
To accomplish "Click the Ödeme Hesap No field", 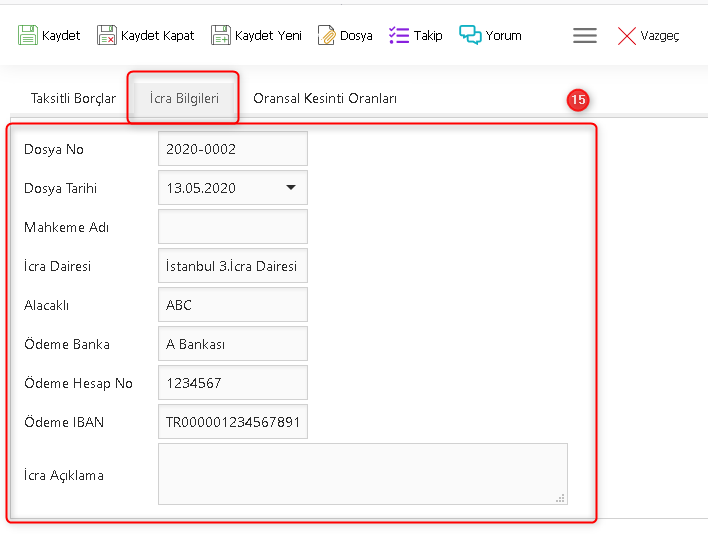I will point(232,383).
